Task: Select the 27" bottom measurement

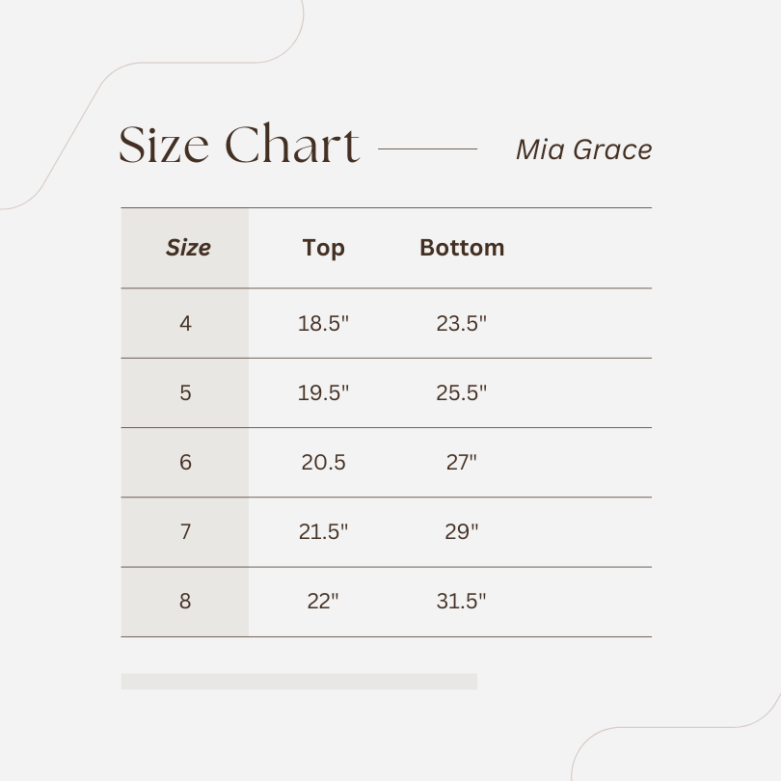Action: pyautogui.click(x=461, y=462)
